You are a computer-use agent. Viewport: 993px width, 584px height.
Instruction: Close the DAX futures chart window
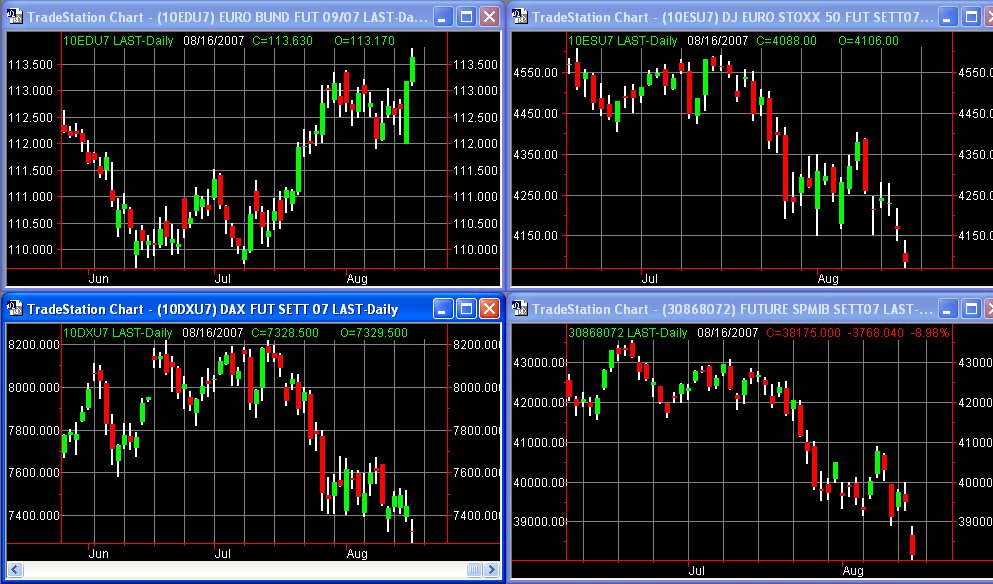click(x=488, y=309)
